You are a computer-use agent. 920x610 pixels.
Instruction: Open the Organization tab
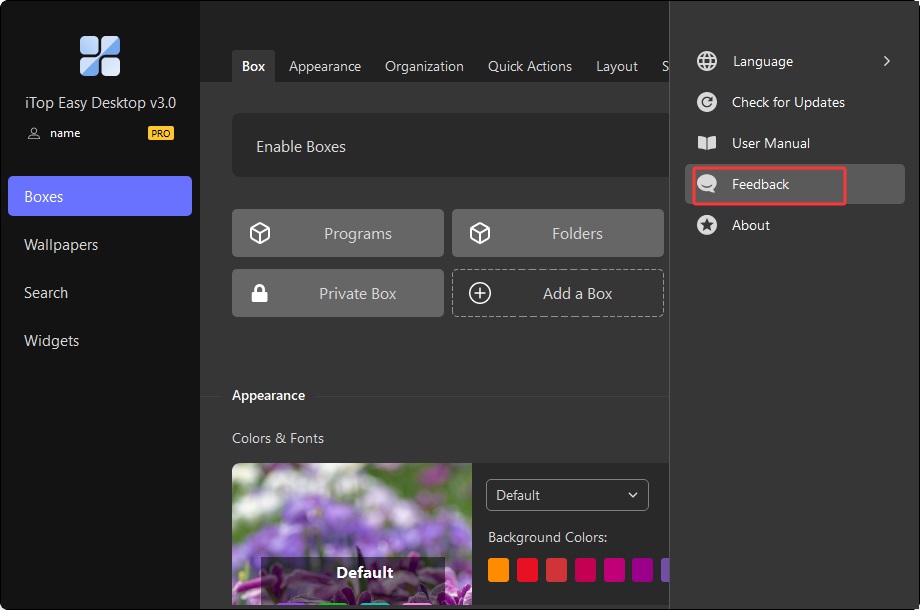pos(424,66)
